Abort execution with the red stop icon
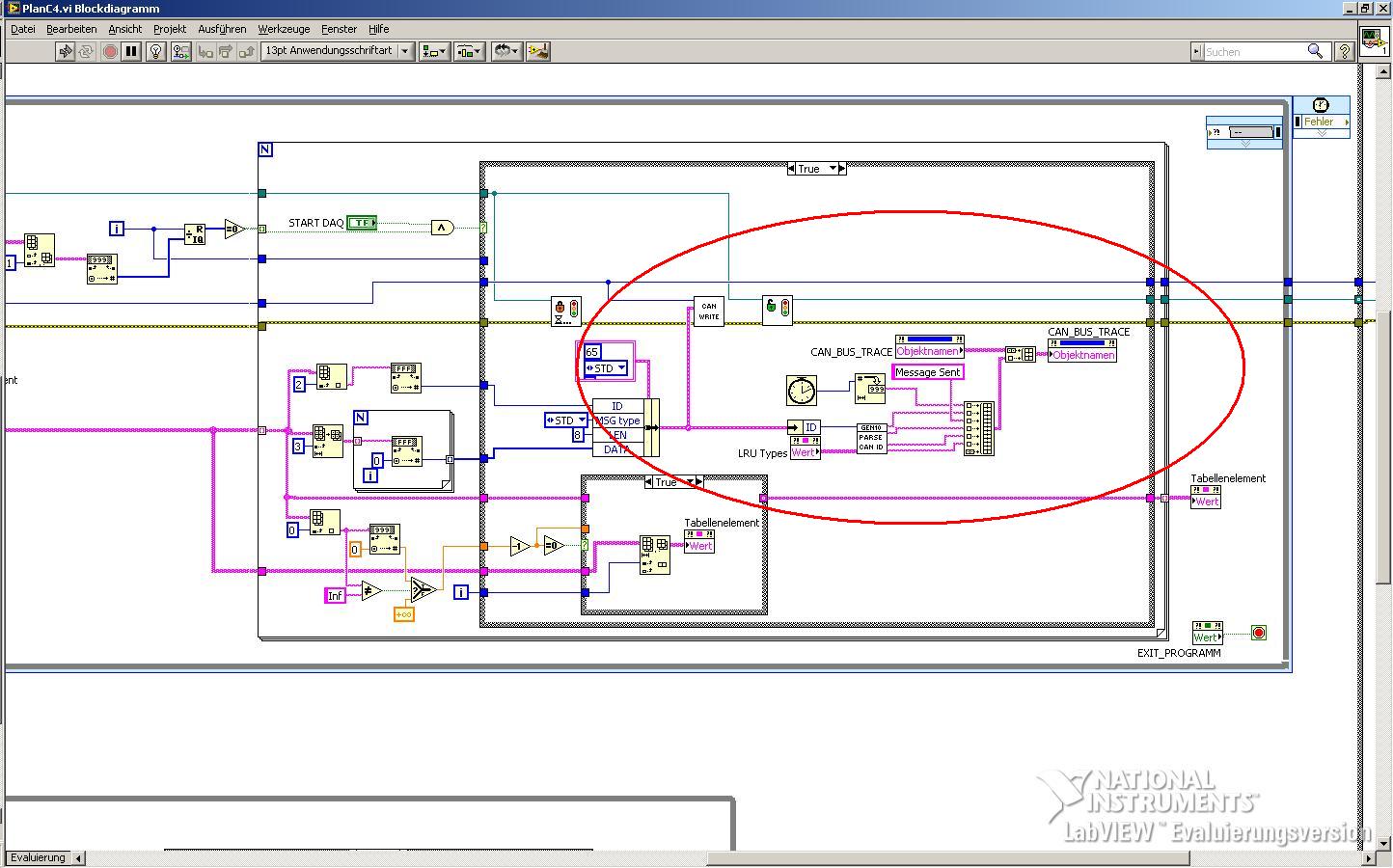The image size is (1393, 868). pyautogui.click(x=110, y=51)
